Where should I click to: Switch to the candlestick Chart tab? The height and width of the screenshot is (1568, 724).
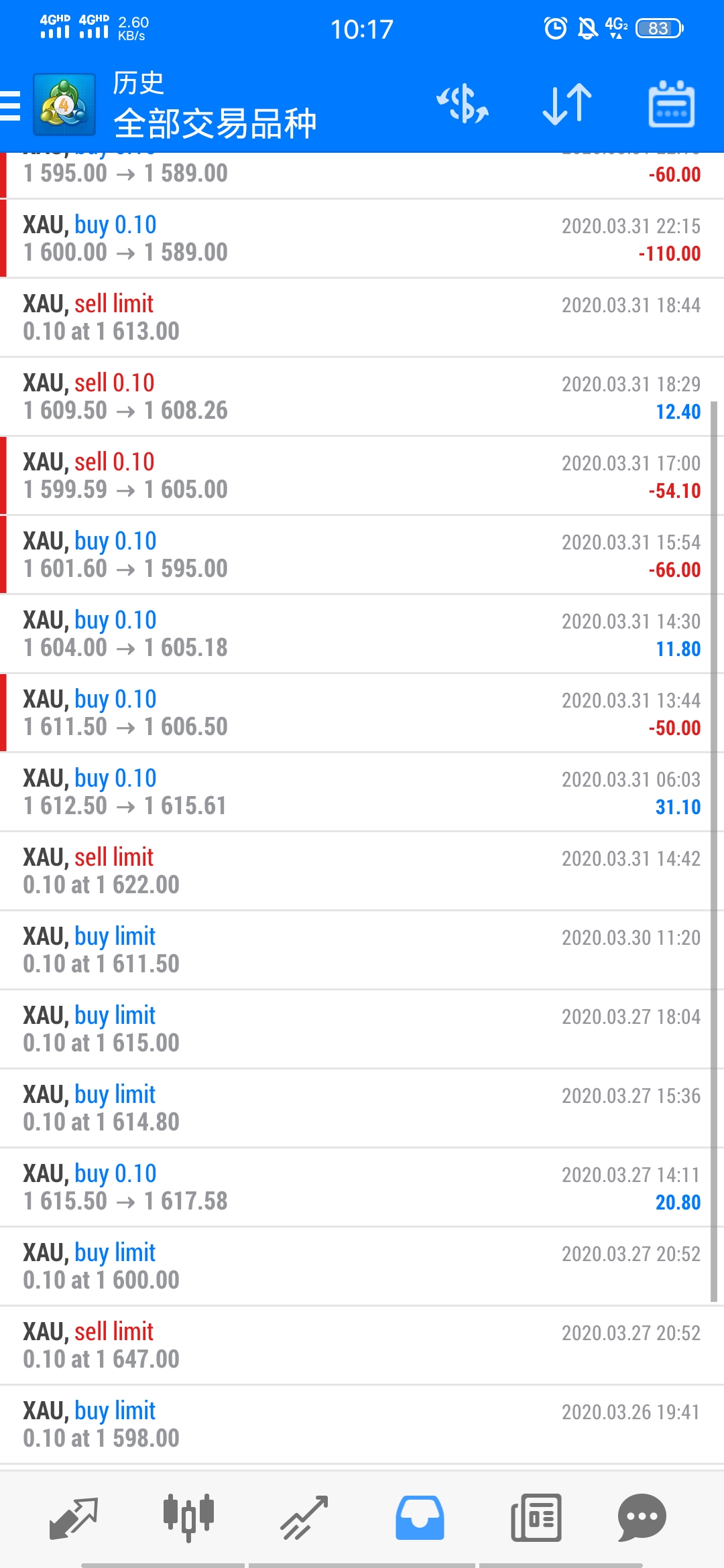click(188, 1518)
